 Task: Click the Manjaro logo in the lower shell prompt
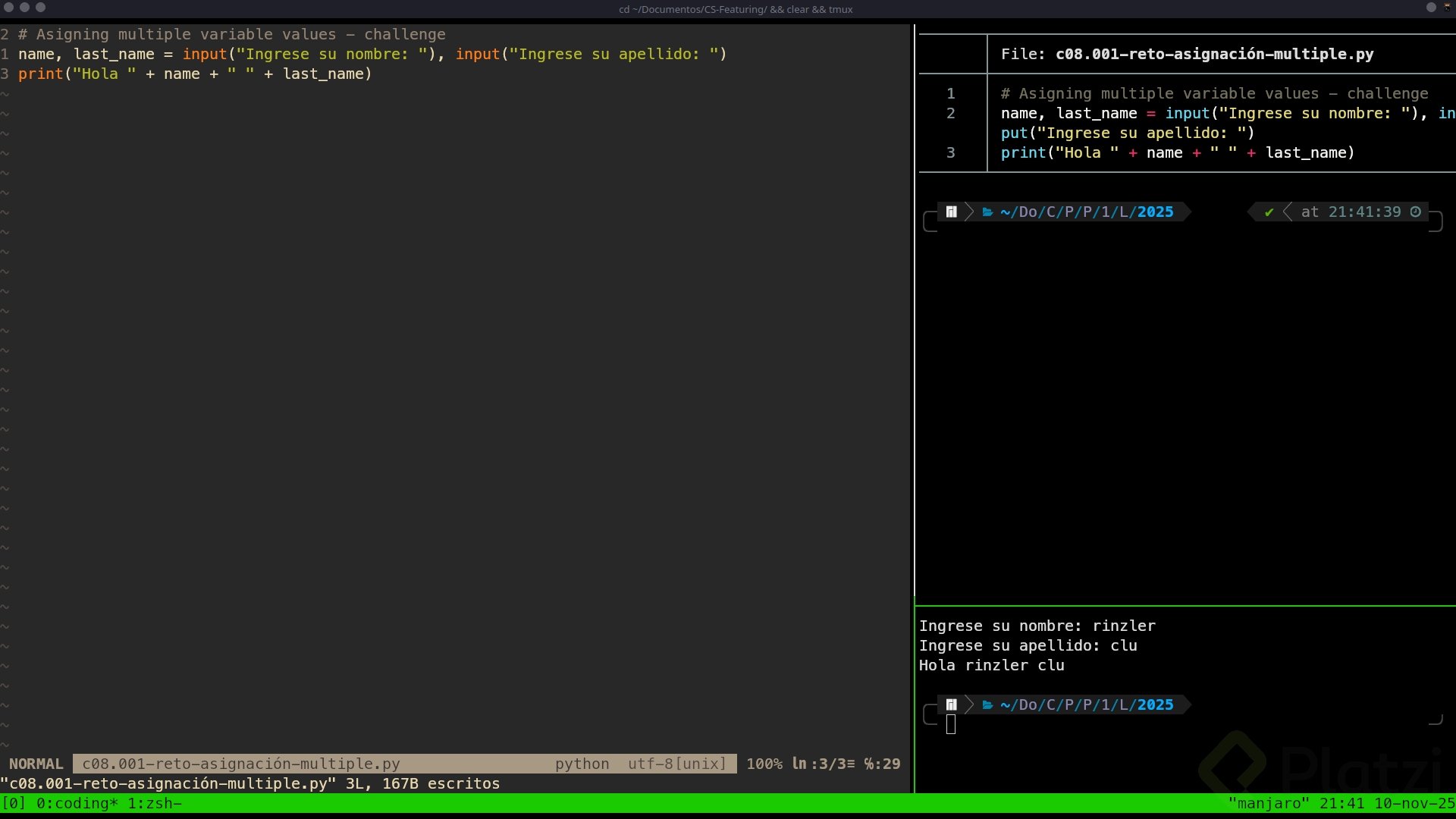[x=951, y=705]
